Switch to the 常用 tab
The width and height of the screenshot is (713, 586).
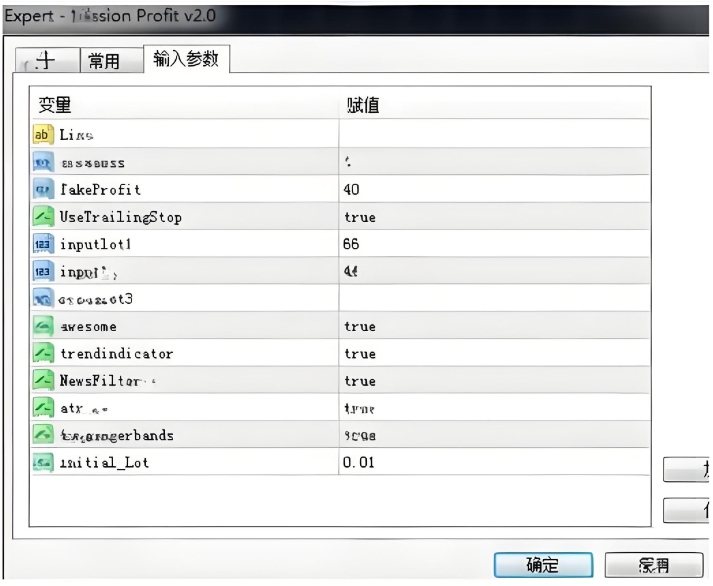pos(104,62)
